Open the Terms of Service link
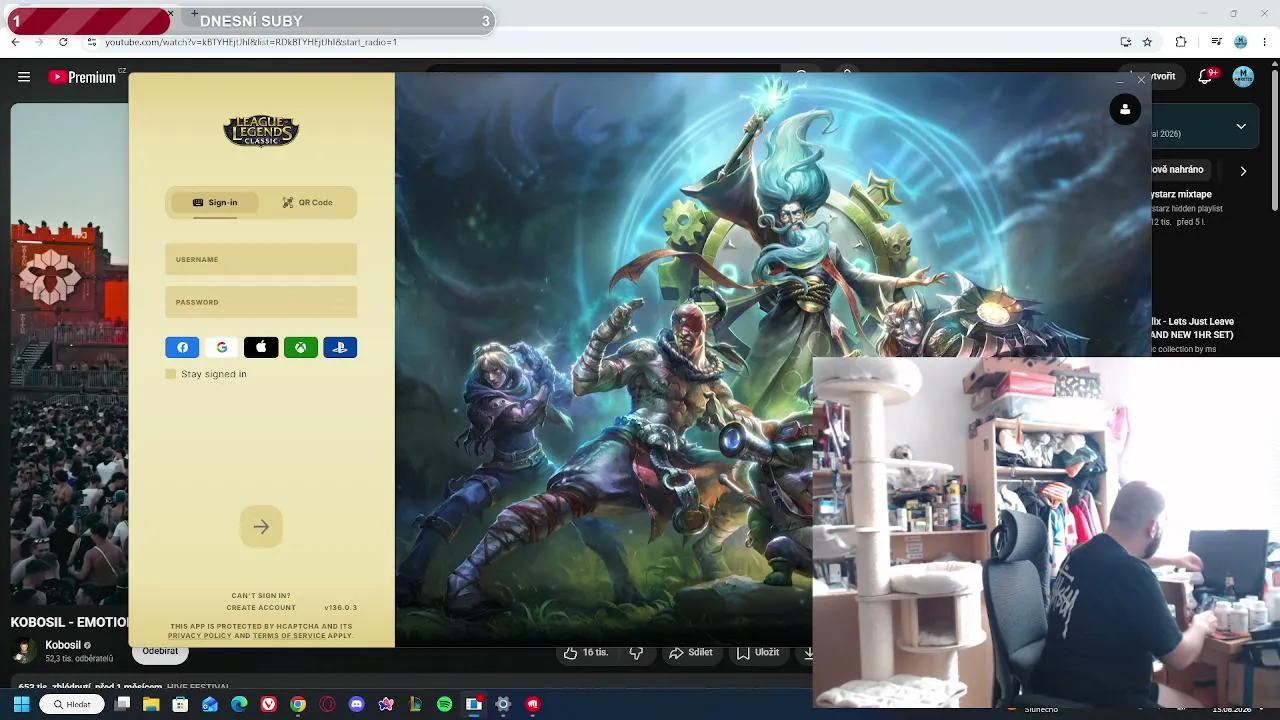This screenshot has width=1280, height=720. click(289, 636)
